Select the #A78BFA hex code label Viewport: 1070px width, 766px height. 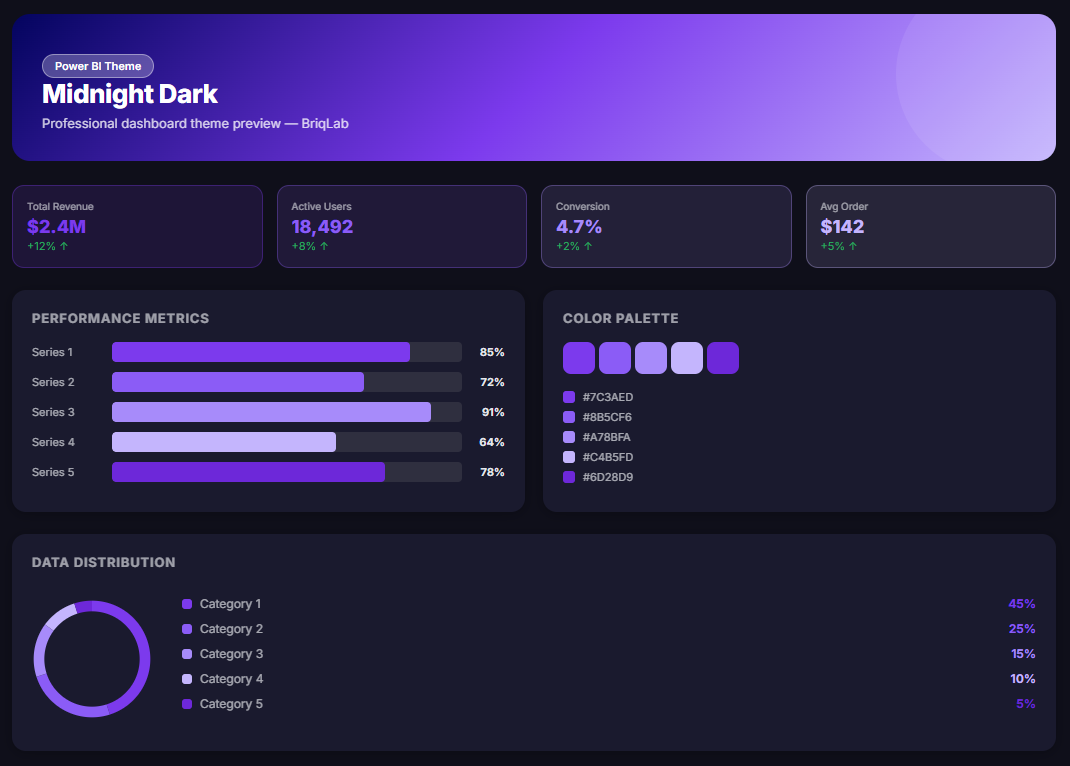pyautogui.click(x=607, y=437)
